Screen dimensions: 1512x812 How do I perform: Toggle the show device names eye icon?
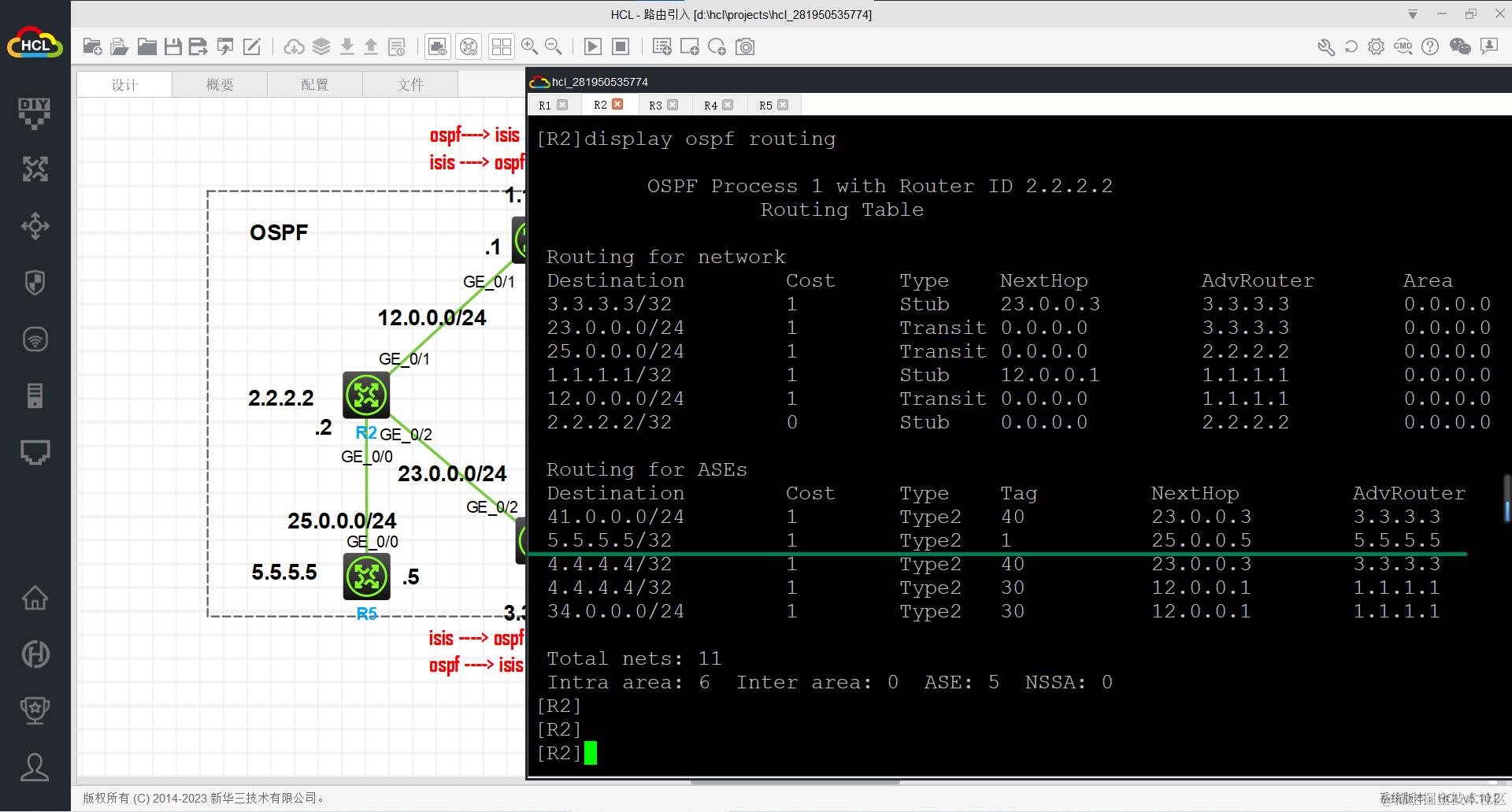point(469,46)
